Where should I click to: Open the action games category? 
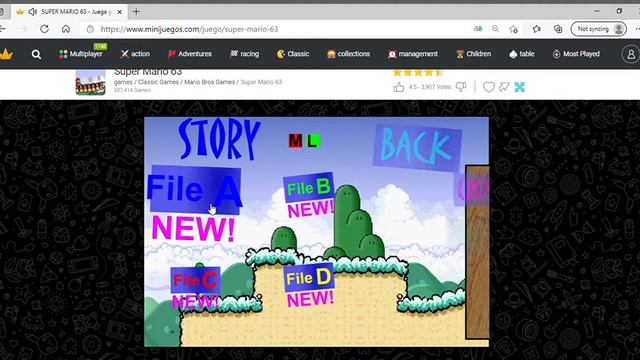(x=136, y=54)
